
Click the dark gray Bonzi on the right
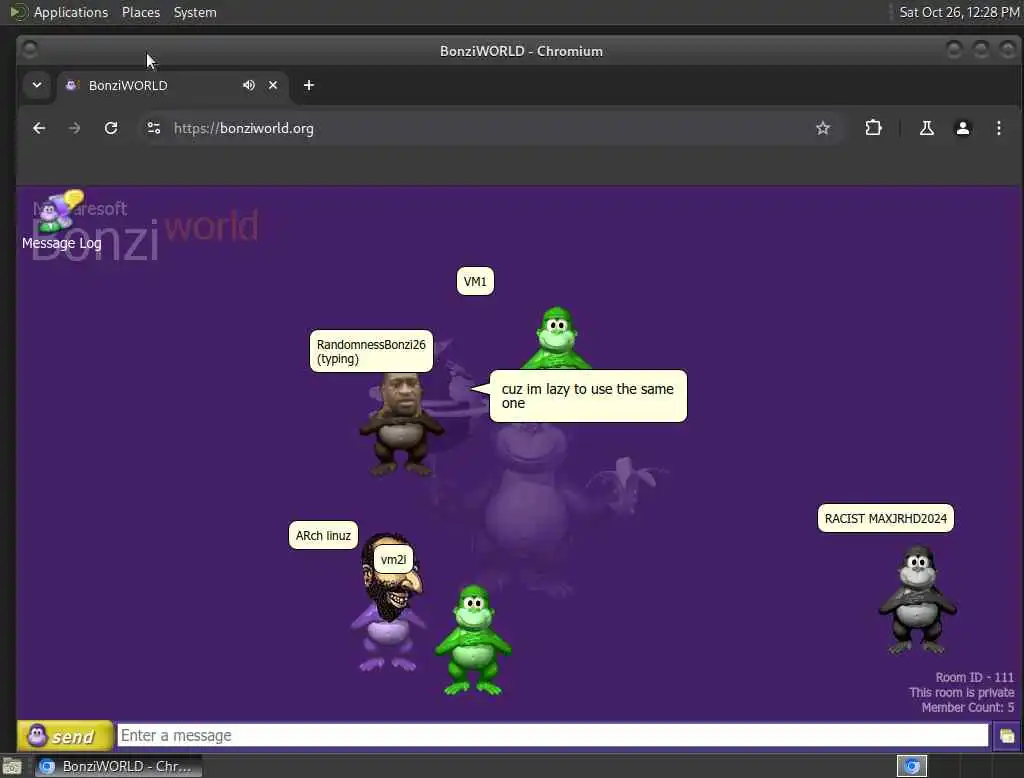click(918, 600)
